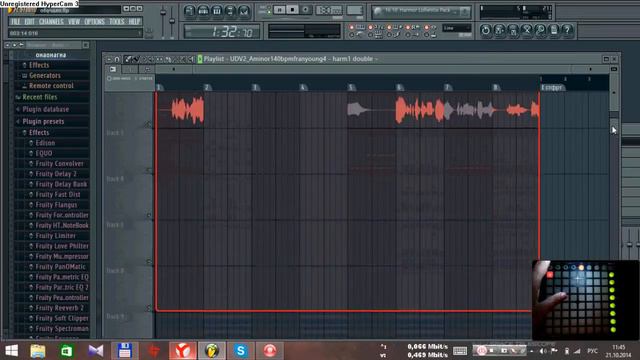The height and width of the screenshot is (360, 640).
Task: Expand the Generators folder in browser
Action: 44,76
